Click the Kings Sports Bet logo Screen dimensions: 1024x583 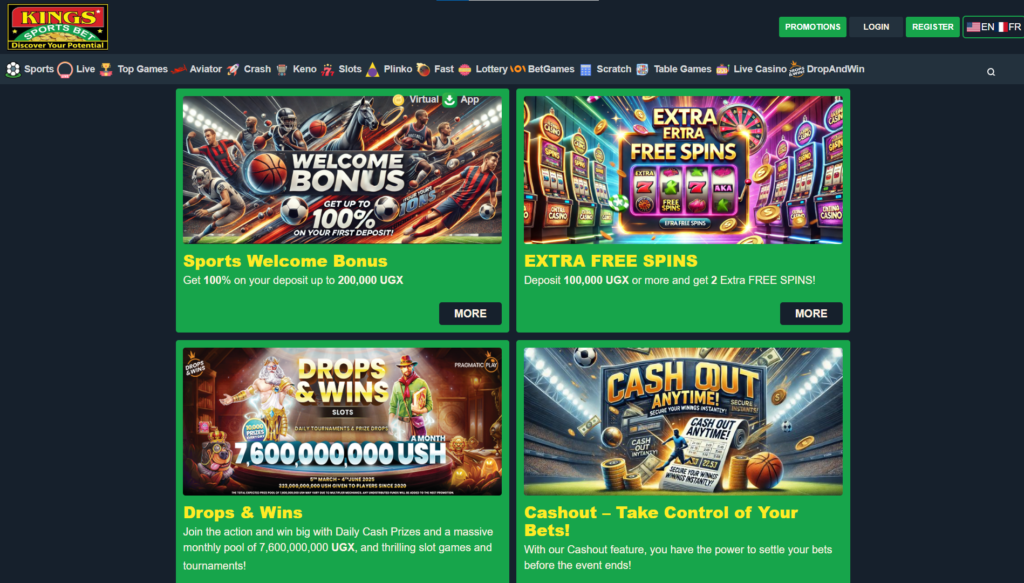pos(57,27)
